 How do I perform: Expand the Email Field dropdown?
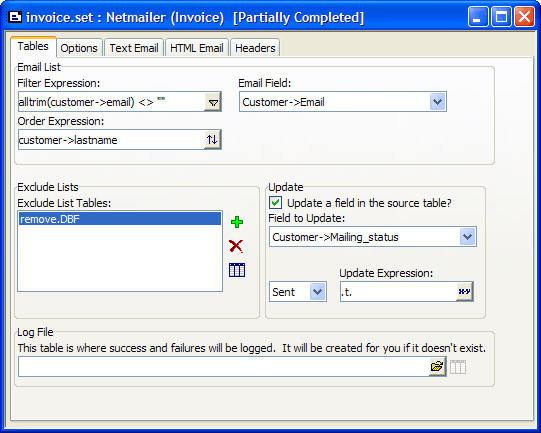tap(437, 102)
